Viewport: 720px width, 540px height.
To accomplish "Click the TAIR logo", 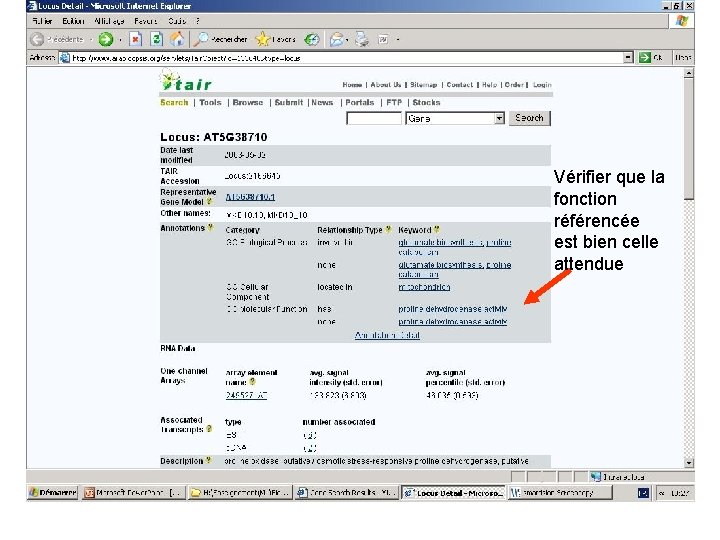I will click(x=186, y=81).
